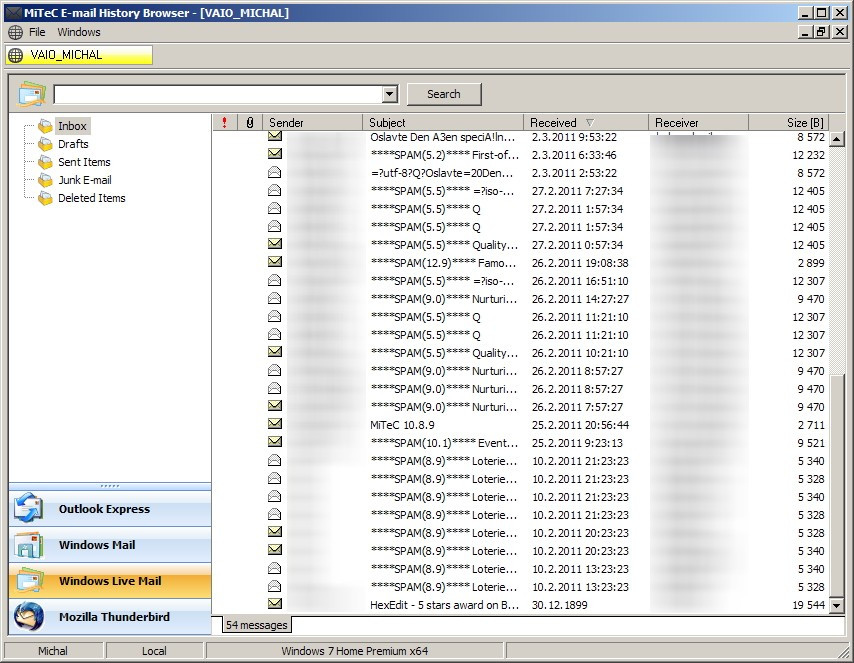
Task: Click envelope icon of SPAM(10.1) Event message
Action: pyautogui.click(x=275, y=441)
